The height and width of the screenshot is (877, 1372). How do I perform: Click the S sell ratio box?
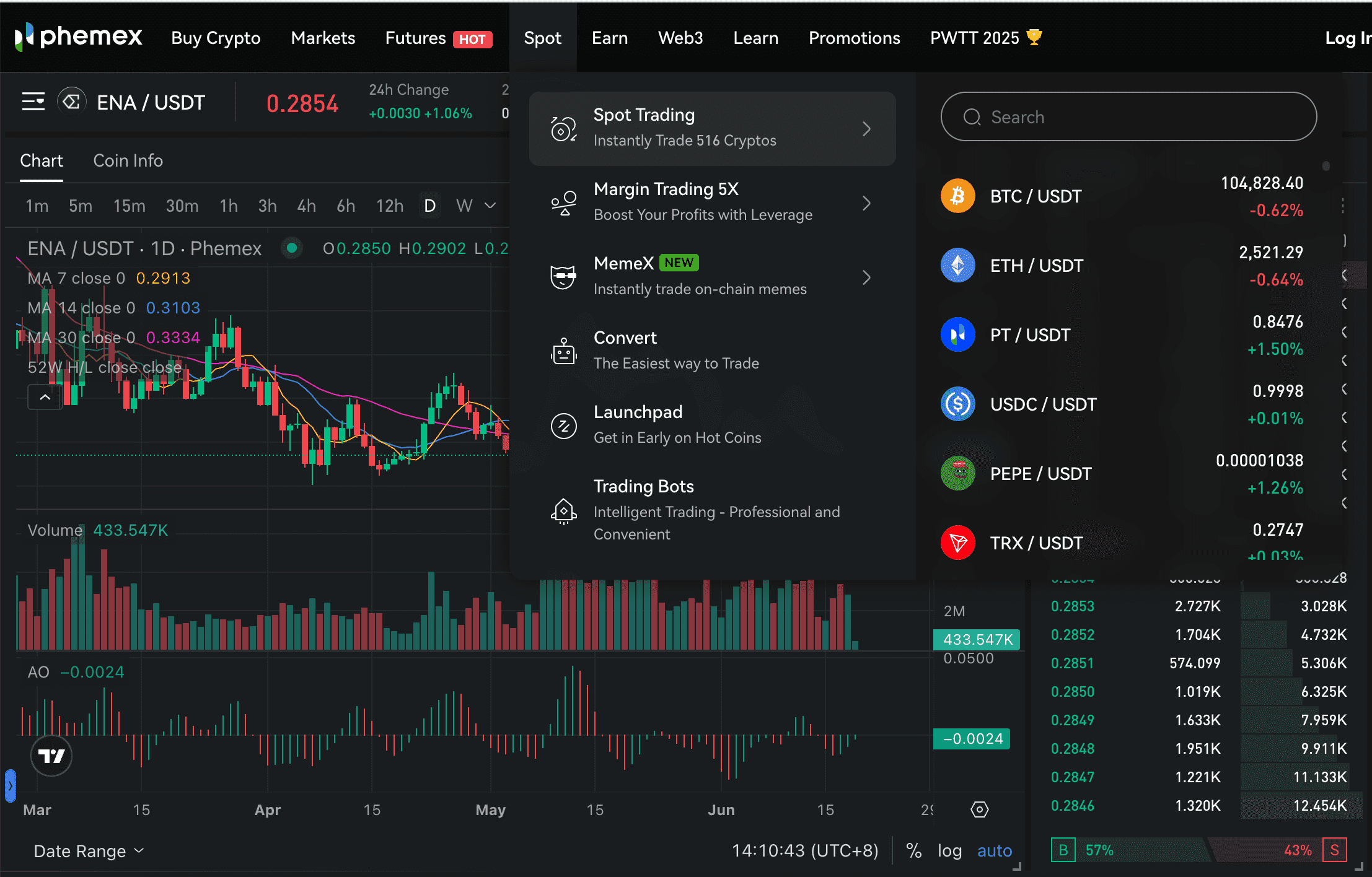(1334, 850)
